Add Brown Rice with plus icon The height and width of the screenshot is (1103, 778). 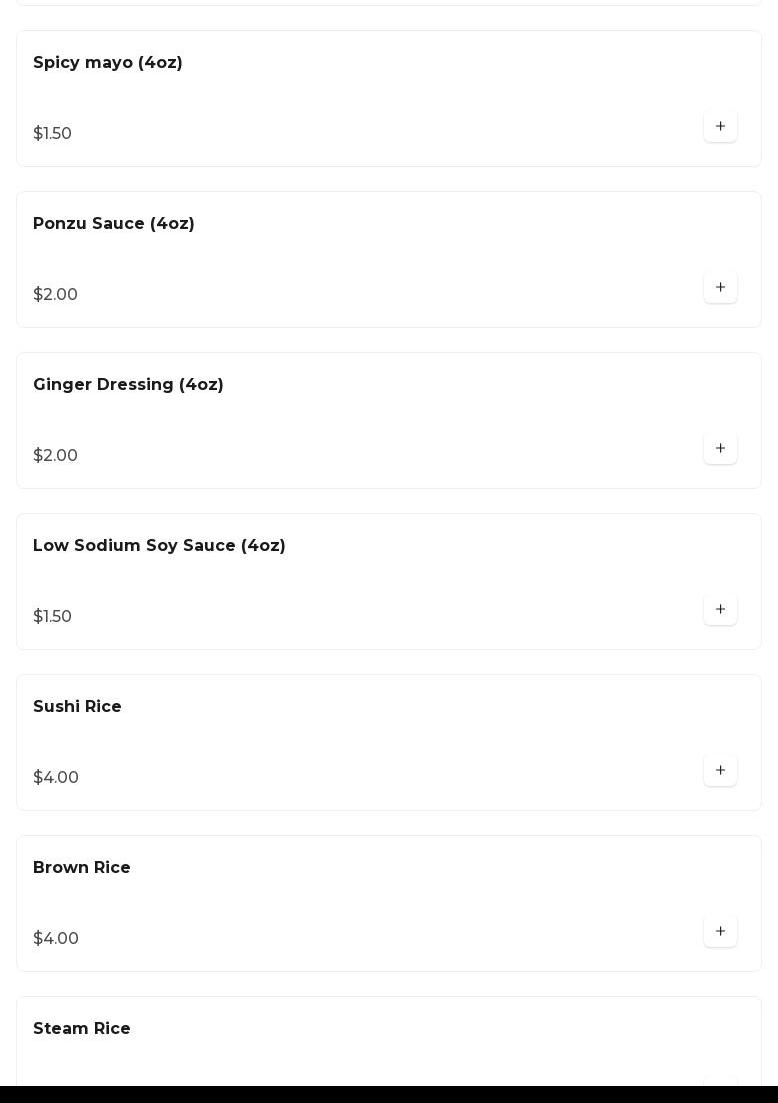pos(720,932)
